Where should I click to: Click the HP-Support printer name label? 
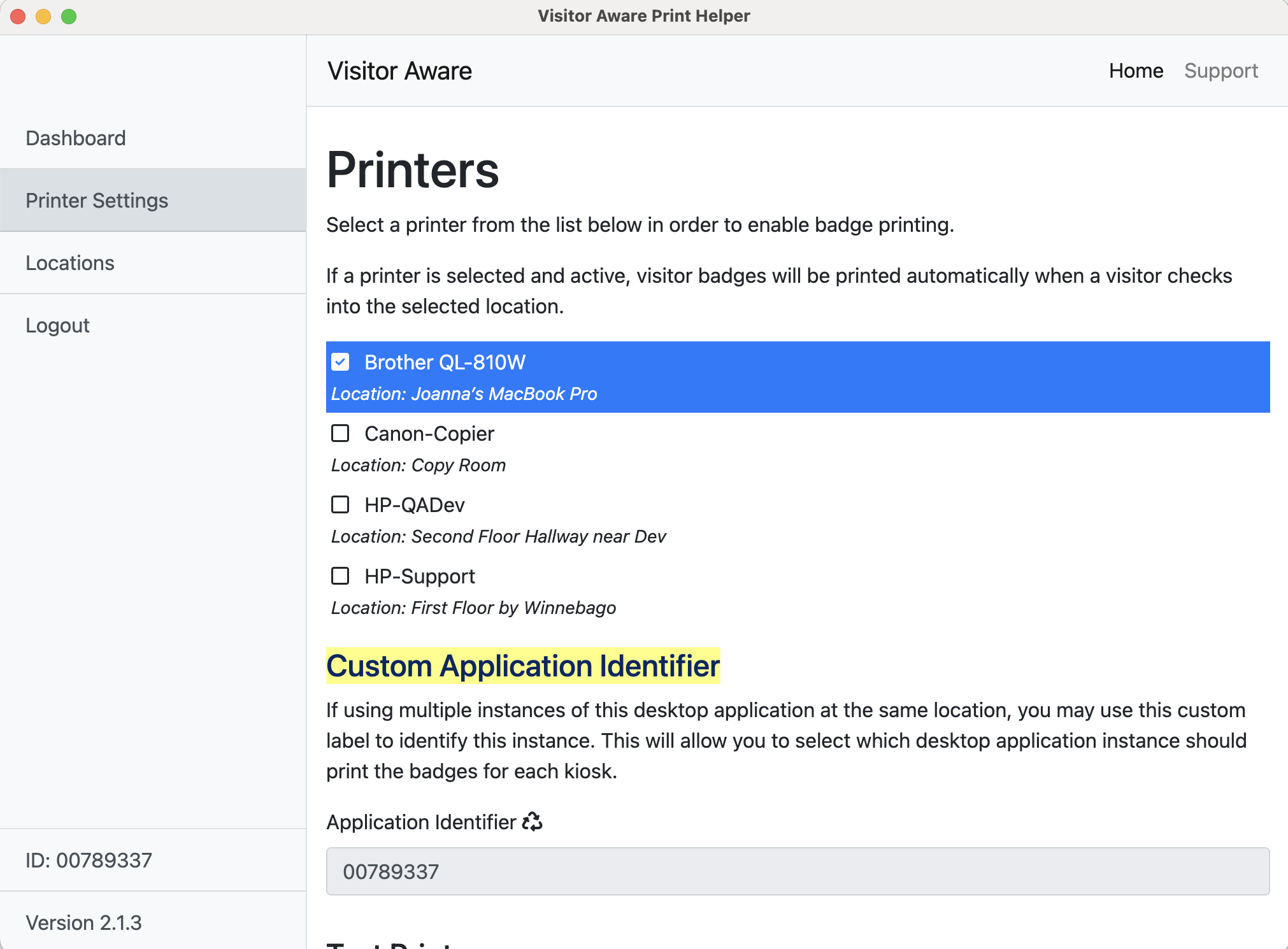420,576
